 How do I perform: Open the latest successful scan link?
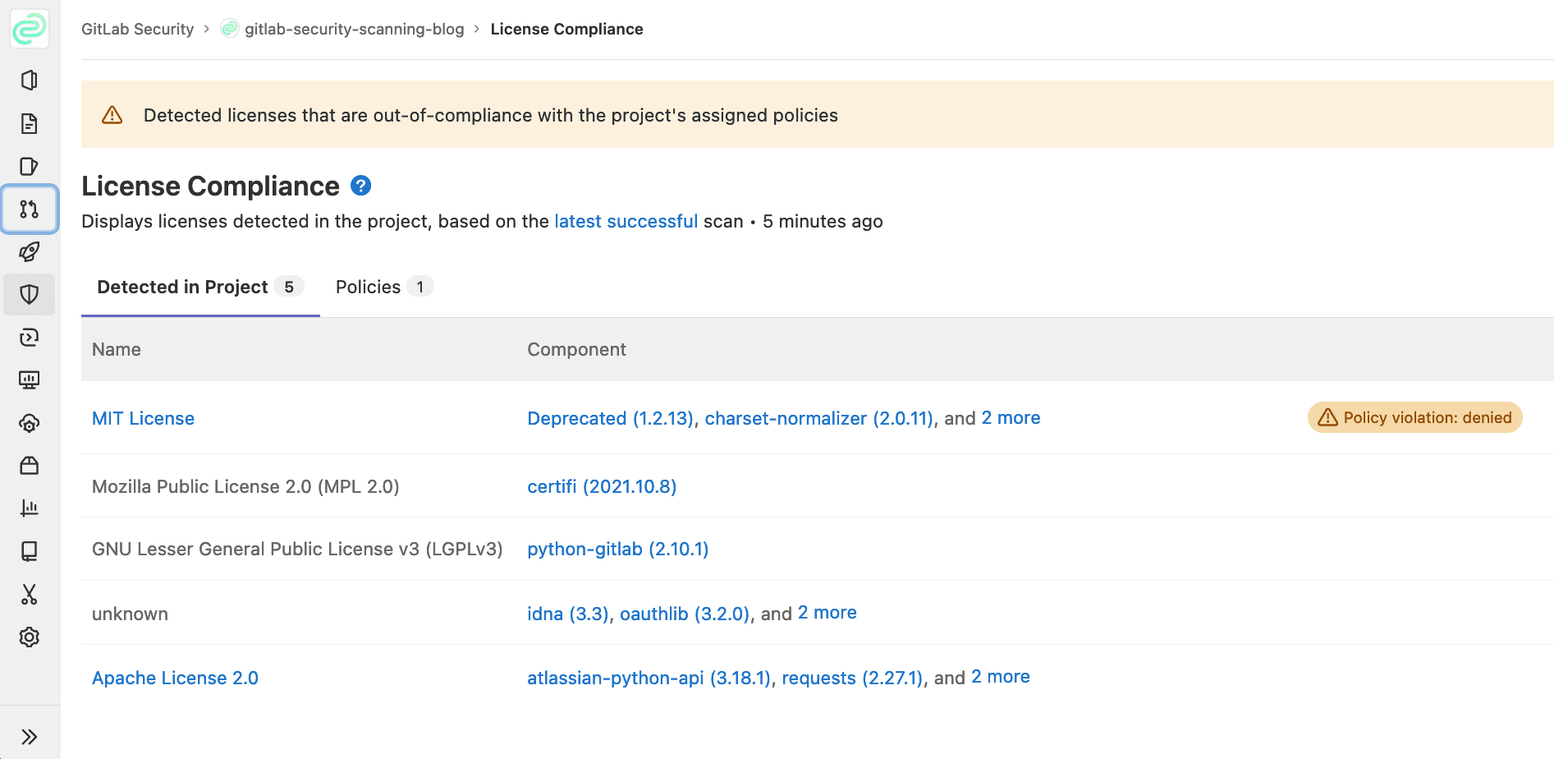click(626, 222)
